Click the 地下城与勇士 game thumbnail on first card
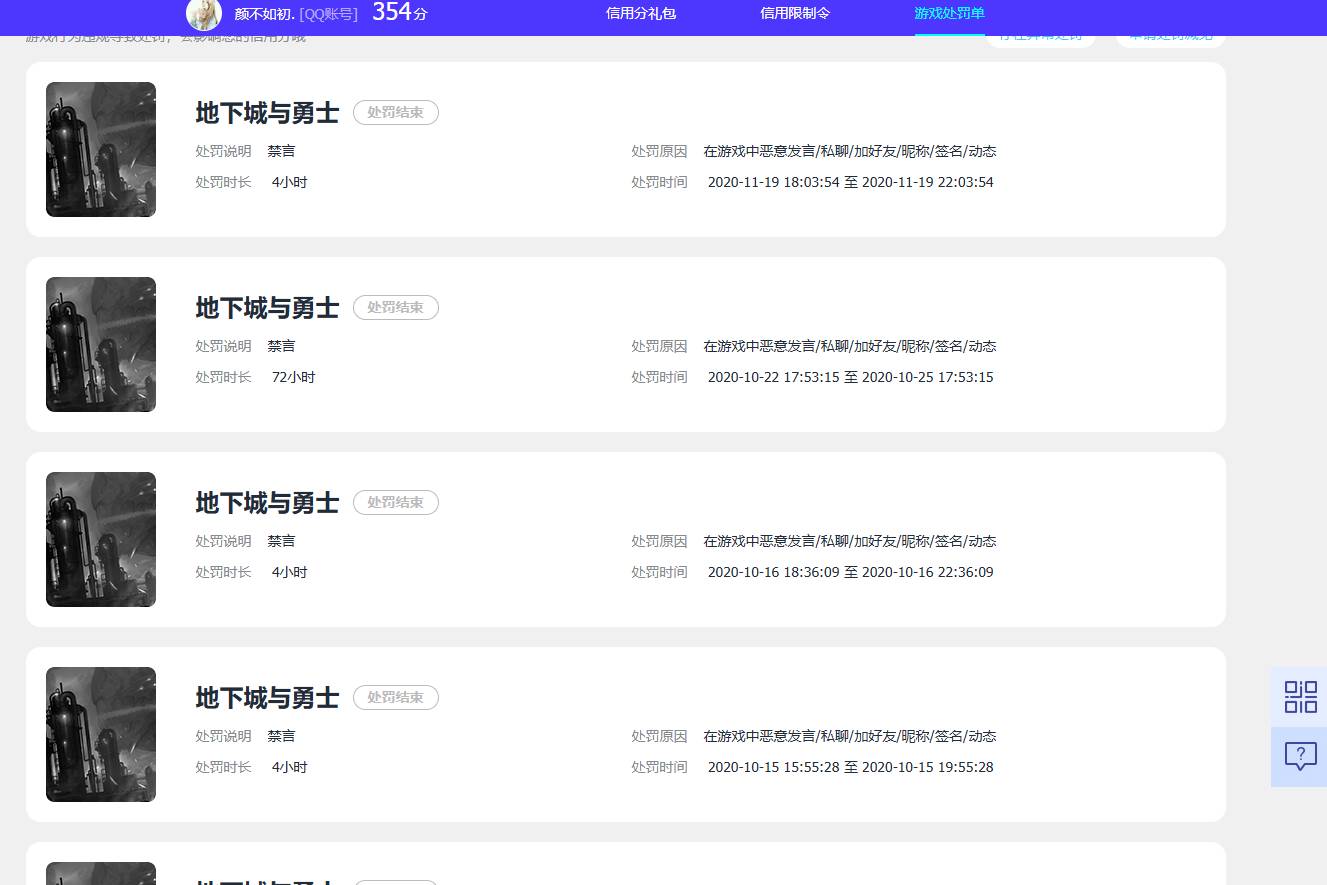 pyautogui.click(x=100, y=149)
